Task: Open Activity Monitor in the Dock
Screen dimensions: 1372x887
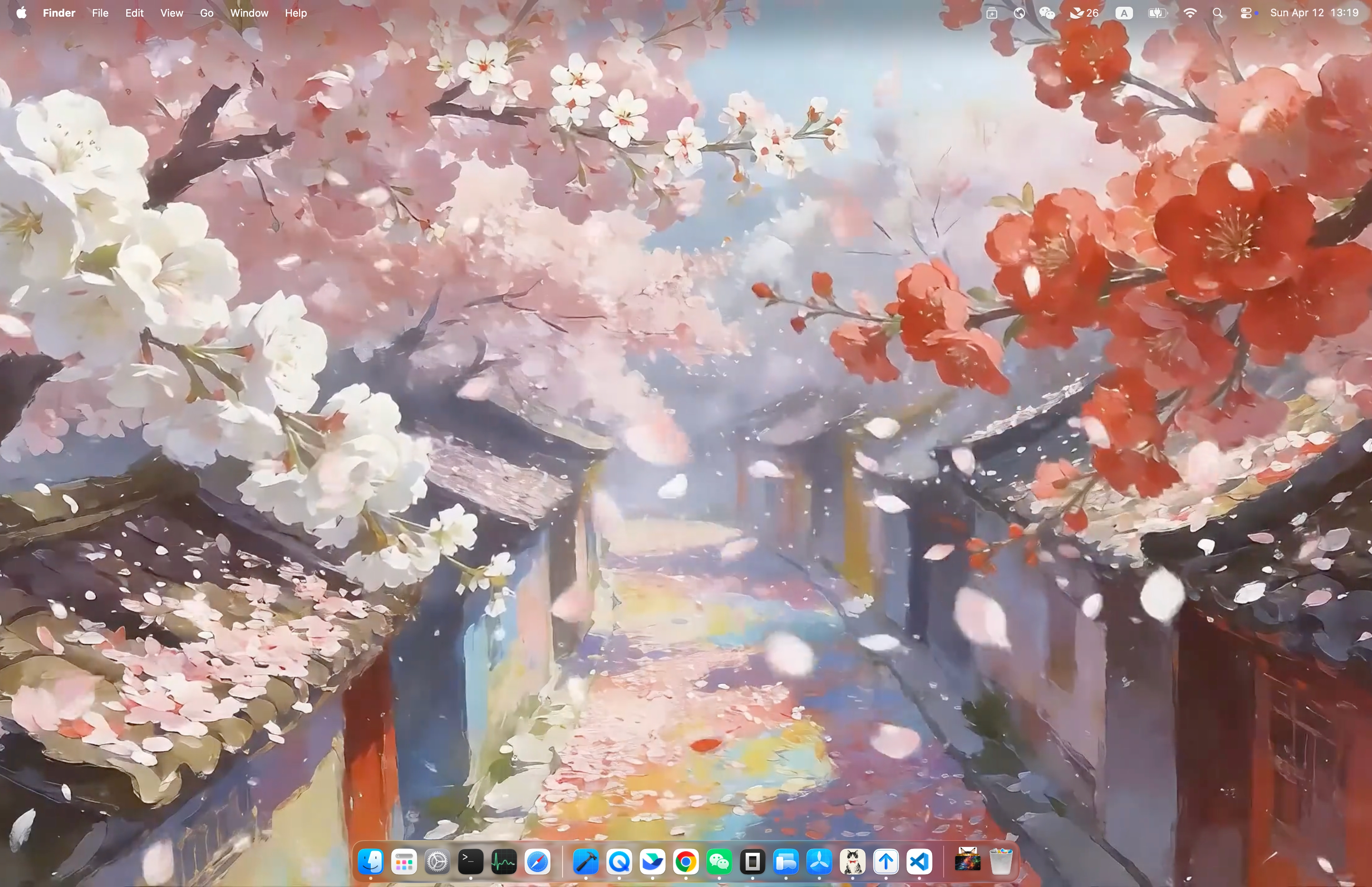Action: (x=504, y=862)
